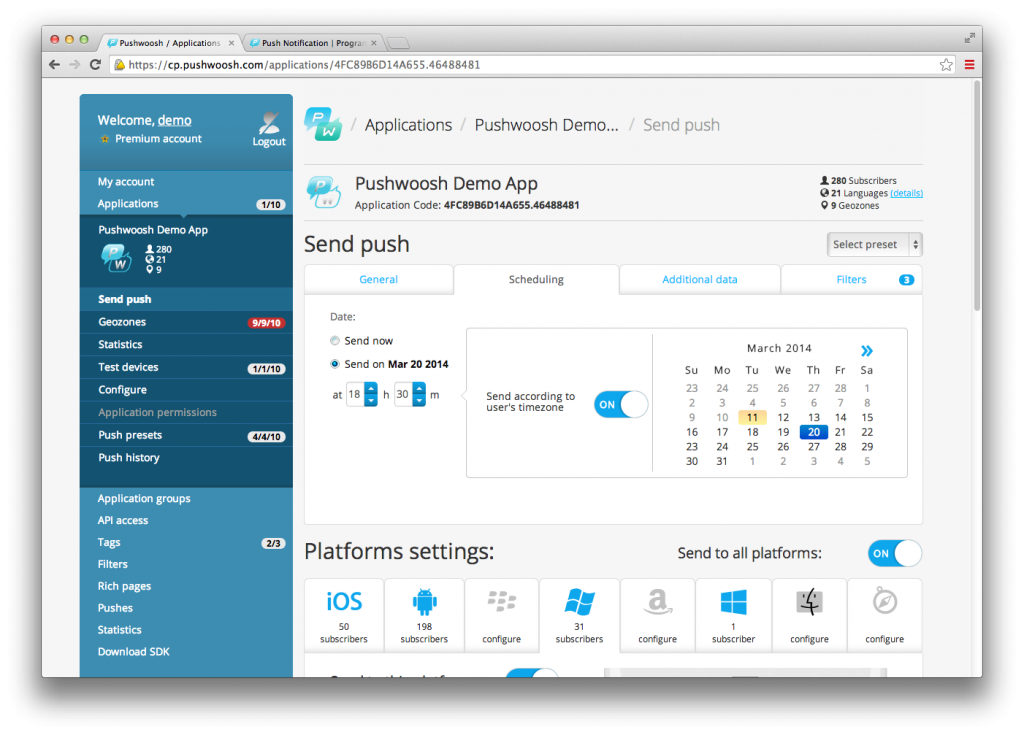Increase the minutes stepper value
The width and height of the screenshot is (1024, 735).
(419, 388)
